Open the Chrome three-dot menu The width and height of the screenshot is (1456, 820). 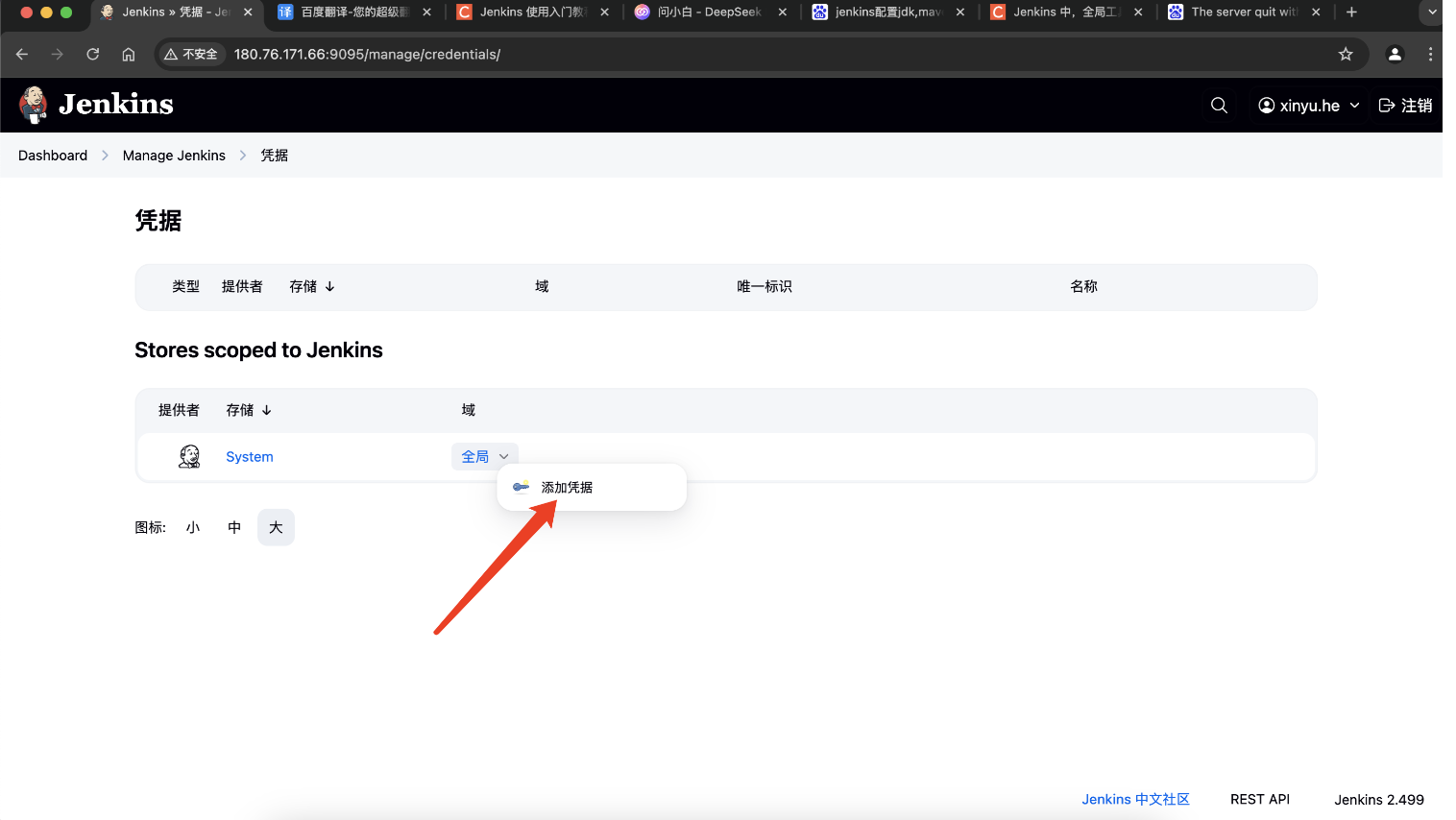pos(1430,54)
